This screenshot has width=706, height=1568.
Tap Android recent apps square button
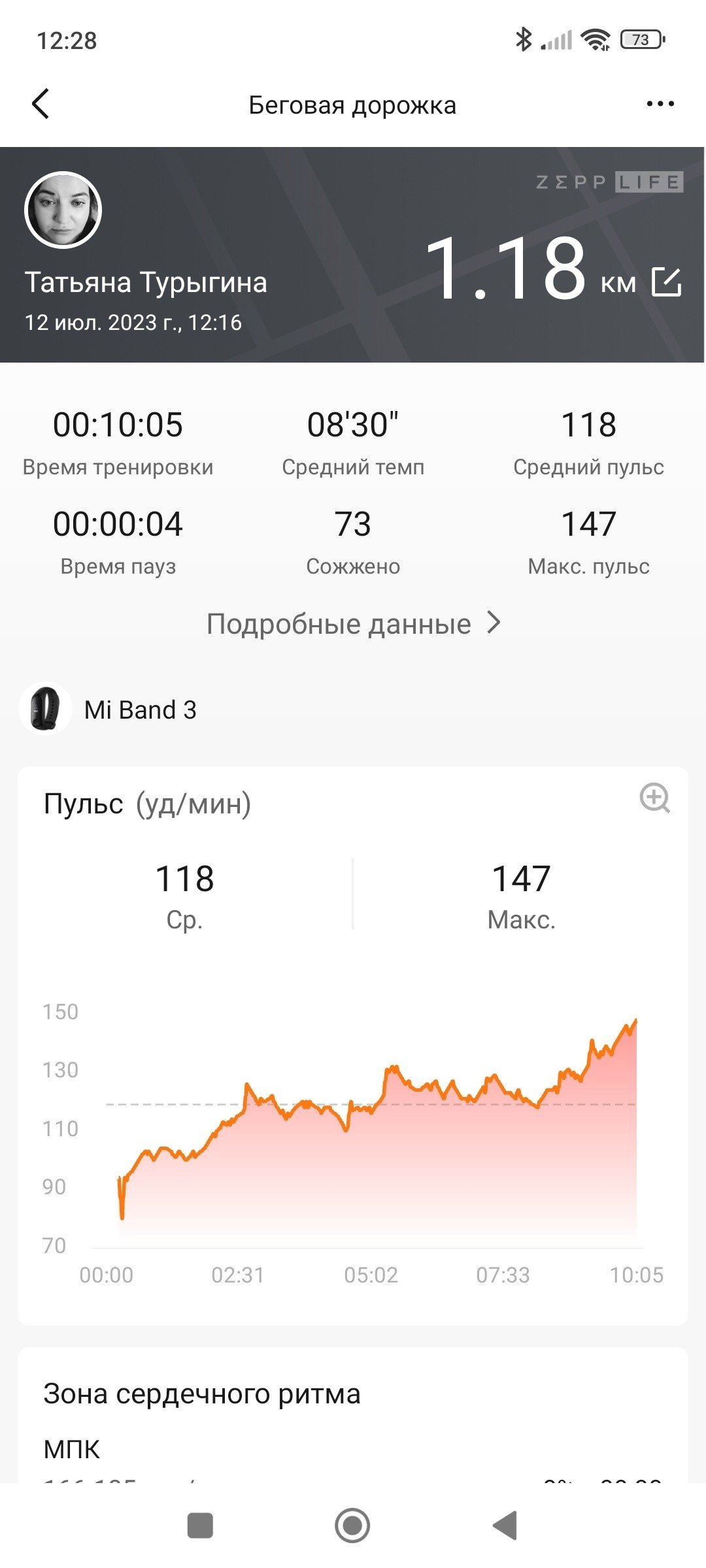[200, 1526]
